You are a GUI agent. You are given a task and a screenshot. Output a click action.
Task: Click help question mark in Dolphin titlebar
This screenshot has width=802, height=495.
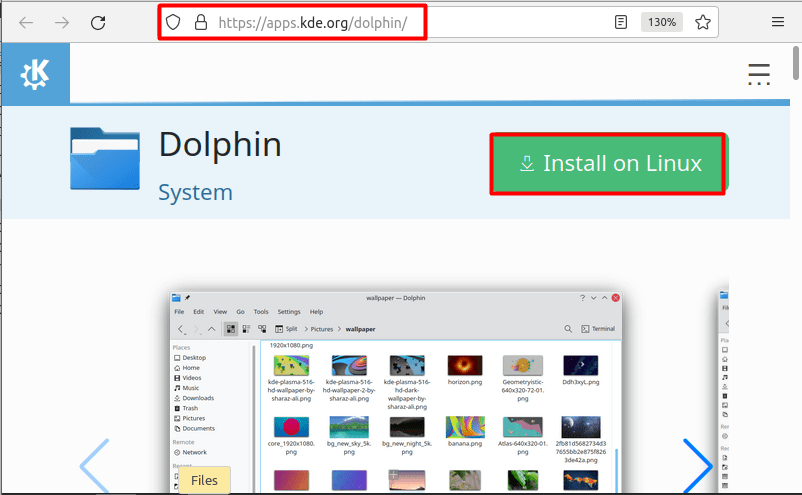[x=582, y=298]
